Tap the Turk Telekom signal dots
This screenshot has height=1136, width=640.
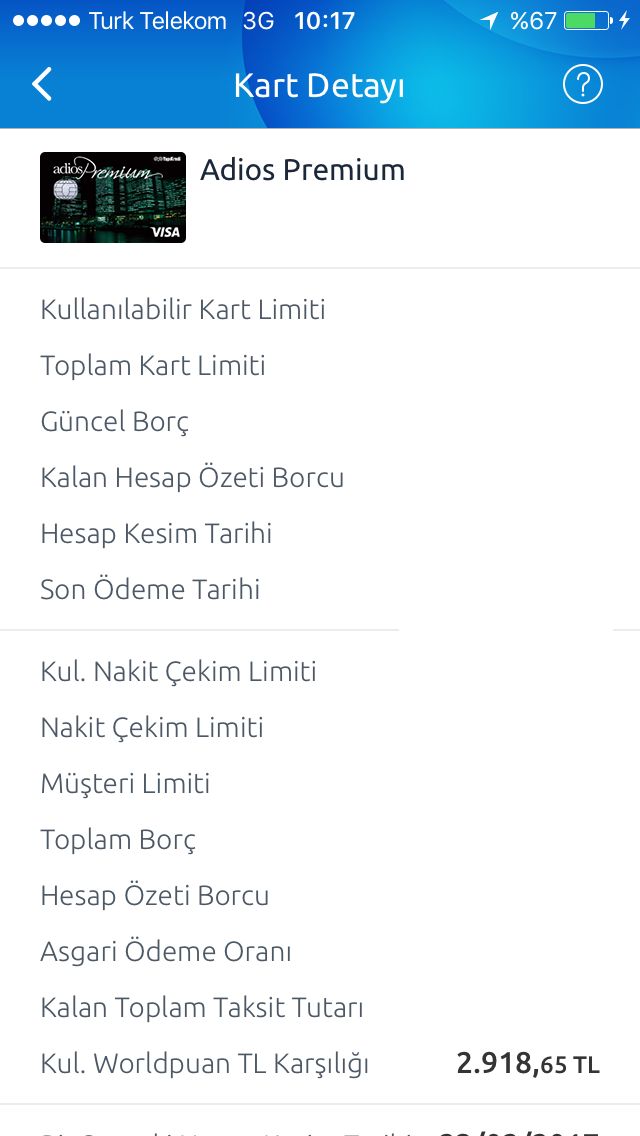coord(46,20)
